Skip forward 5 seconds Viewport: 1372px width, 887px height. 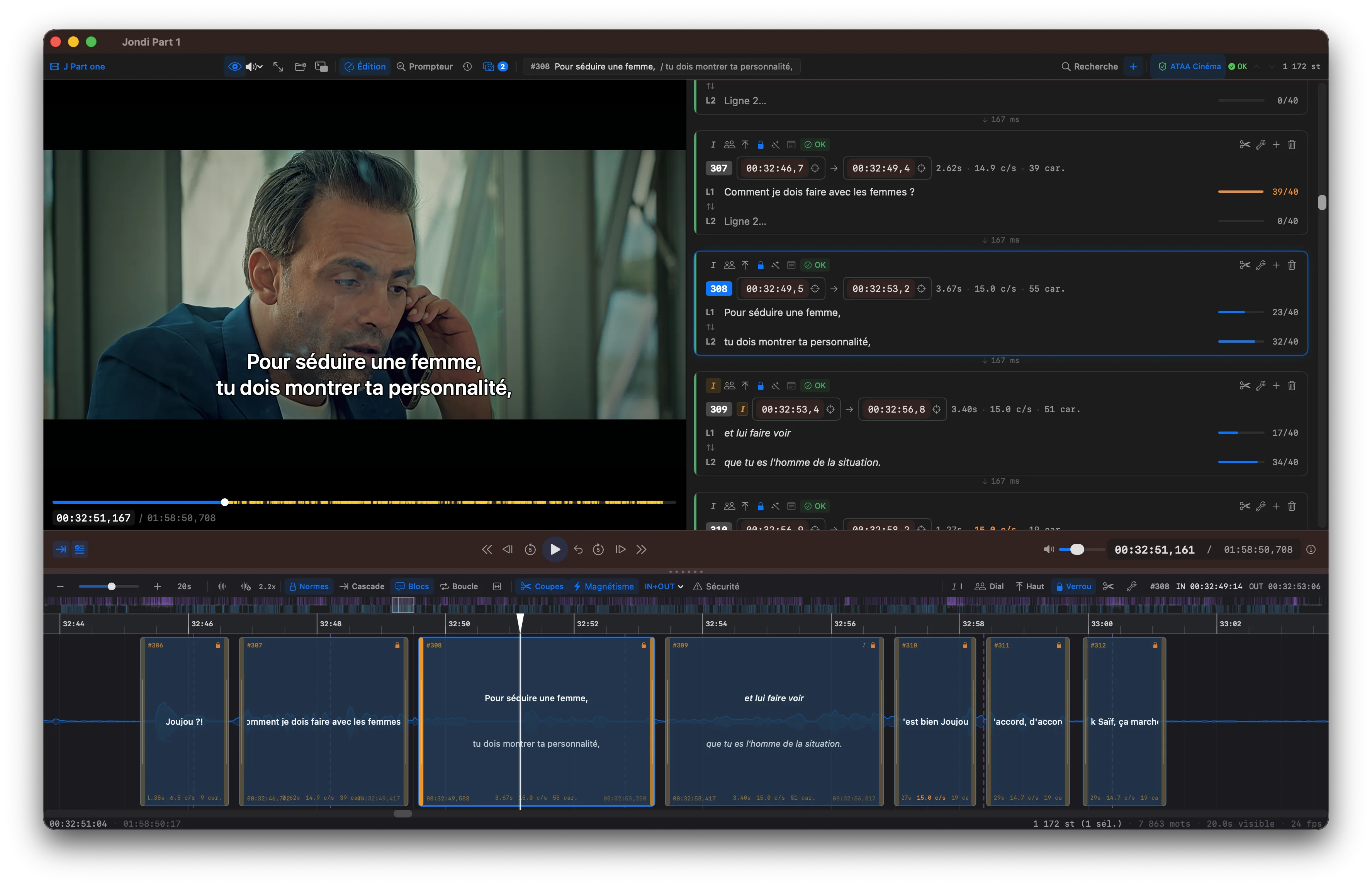(598, 549)
